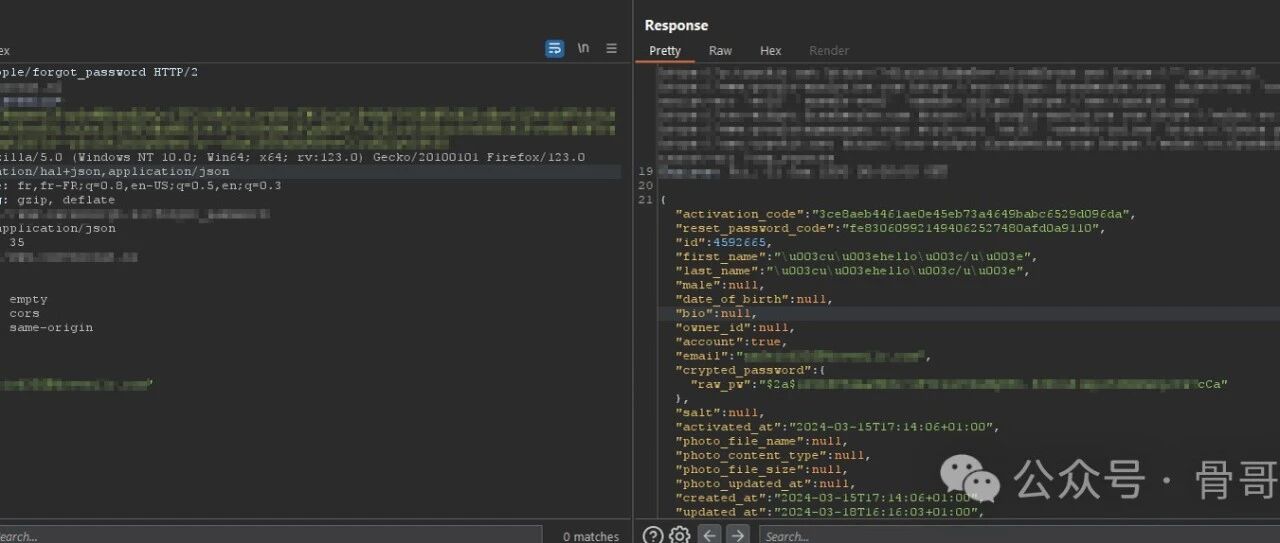
Task: Go to previous search match arrow
Action: (x=709, y=535)
